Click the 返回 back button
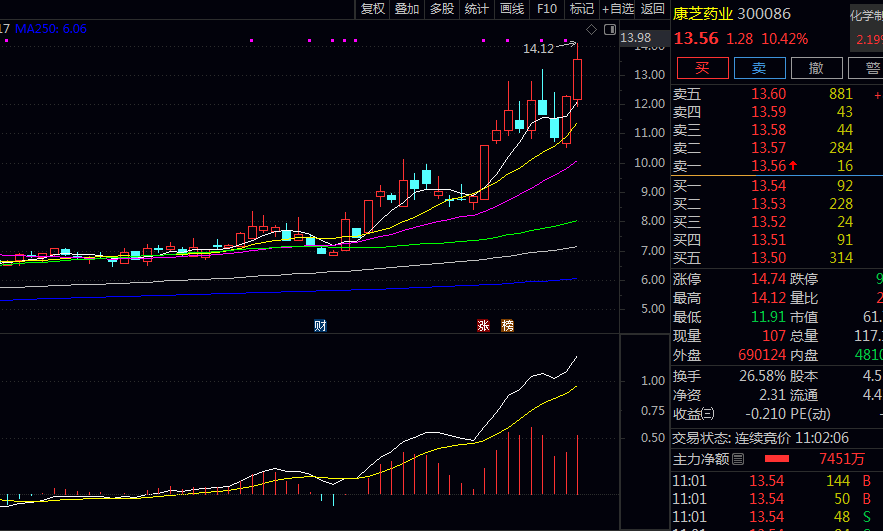 pos(653,9)
